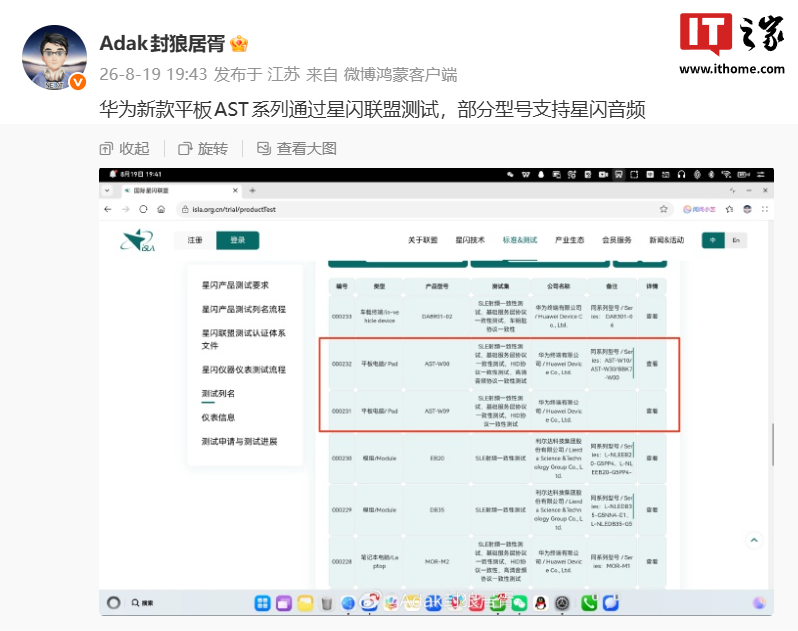Open the blue browser globe in dock
The image size is (798, 631).
tap(348, 603)
